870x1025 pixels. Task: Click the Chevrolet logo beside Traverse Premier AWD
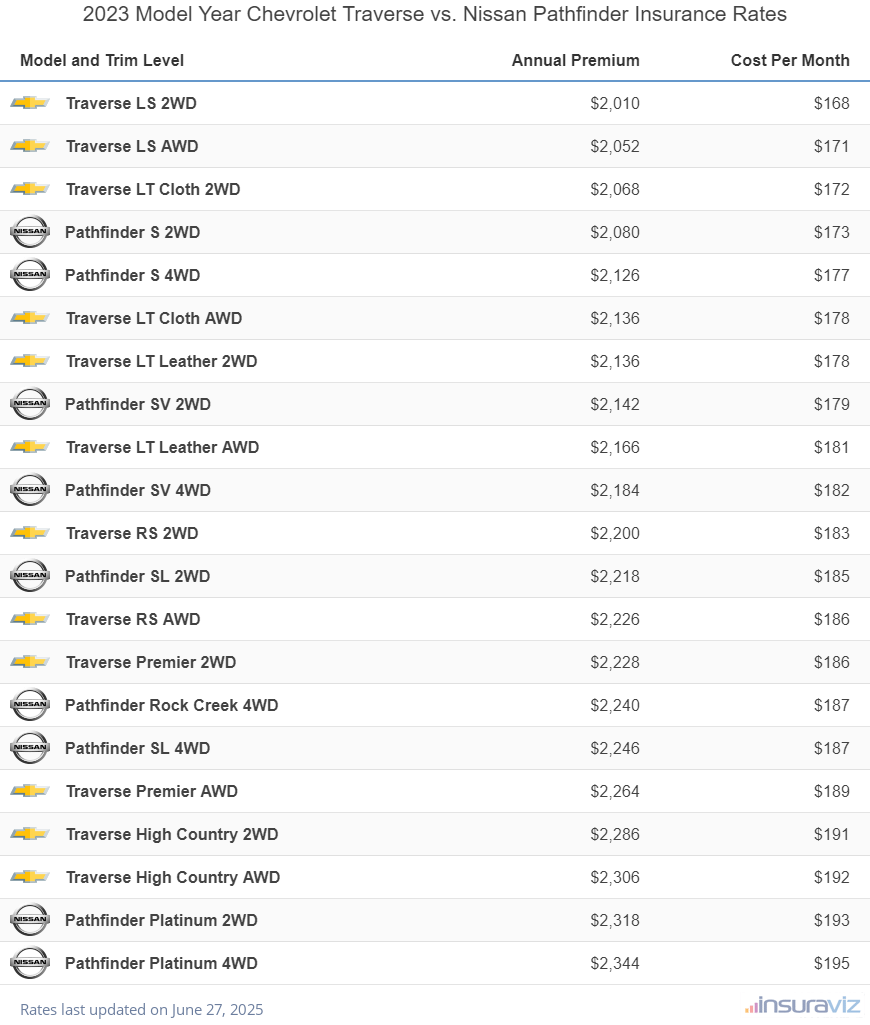click(30, 791)
